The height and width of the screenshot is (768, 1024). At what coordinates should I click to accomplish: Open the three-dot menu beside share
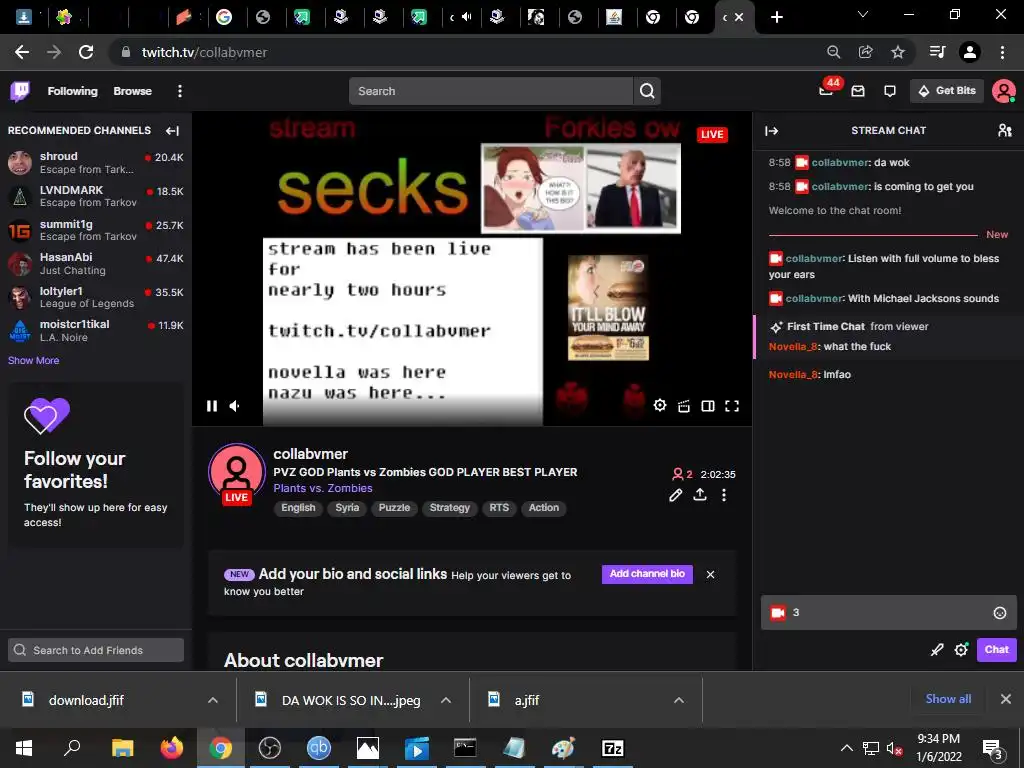tap(724, 495)
